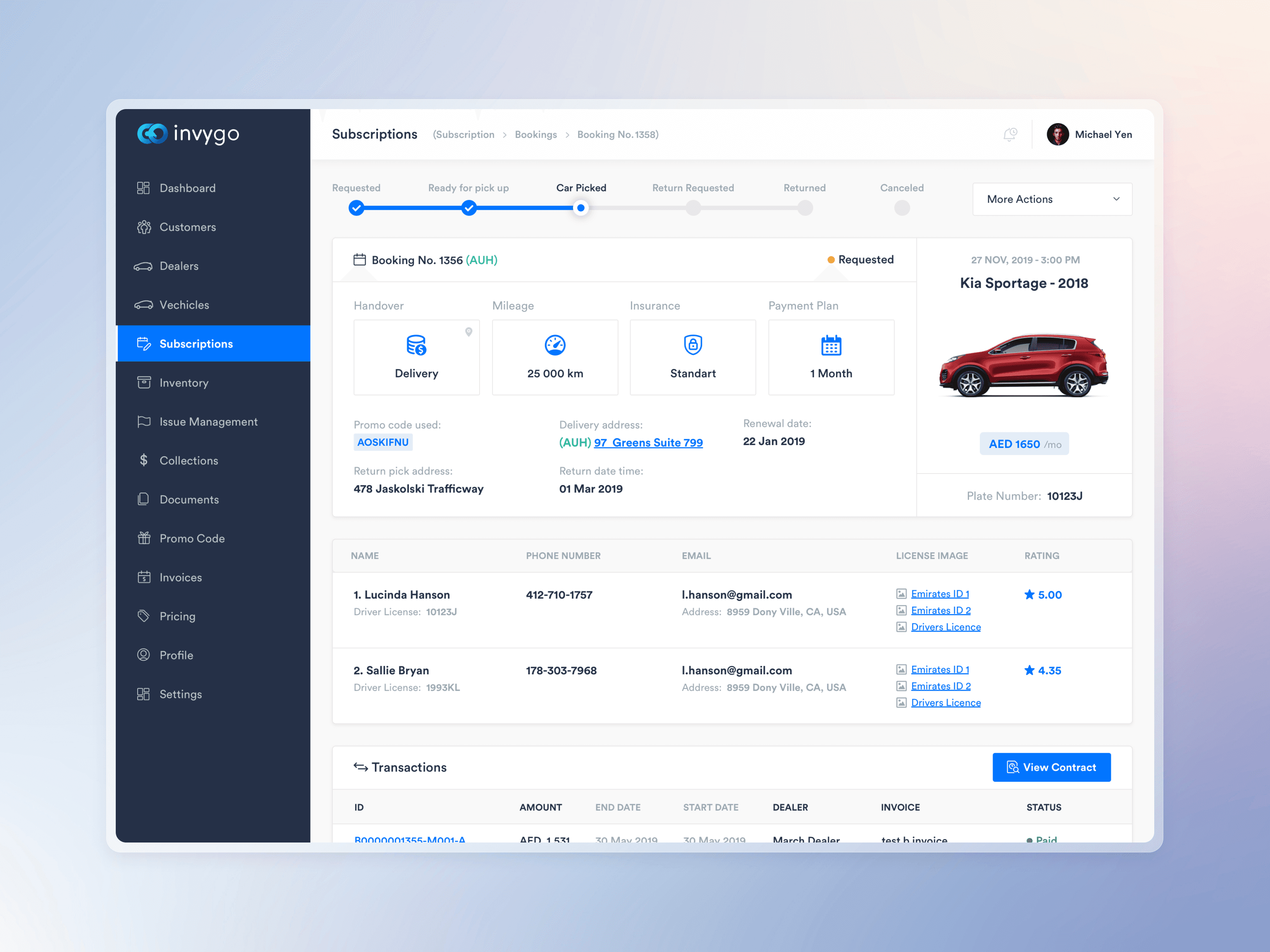1270x952 pixels.
Task: Open Lucinda Hanson's Drivers Licence image
Action: coord(945,627)
